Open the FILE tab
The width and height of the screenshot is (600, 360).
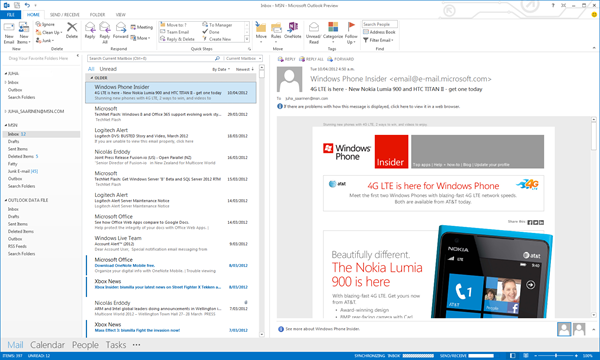coord(11,15)
